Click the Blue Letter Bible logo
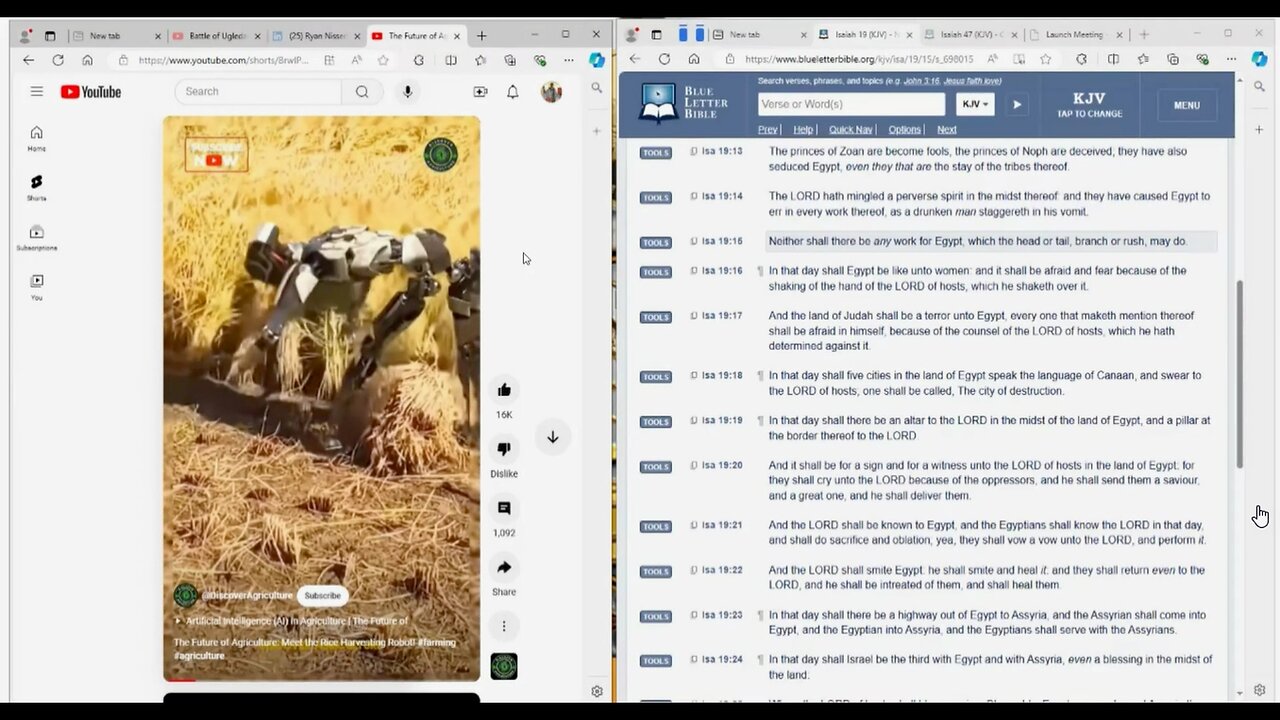The width and height of the screenshot is (1280, 720). coord(684,103)
